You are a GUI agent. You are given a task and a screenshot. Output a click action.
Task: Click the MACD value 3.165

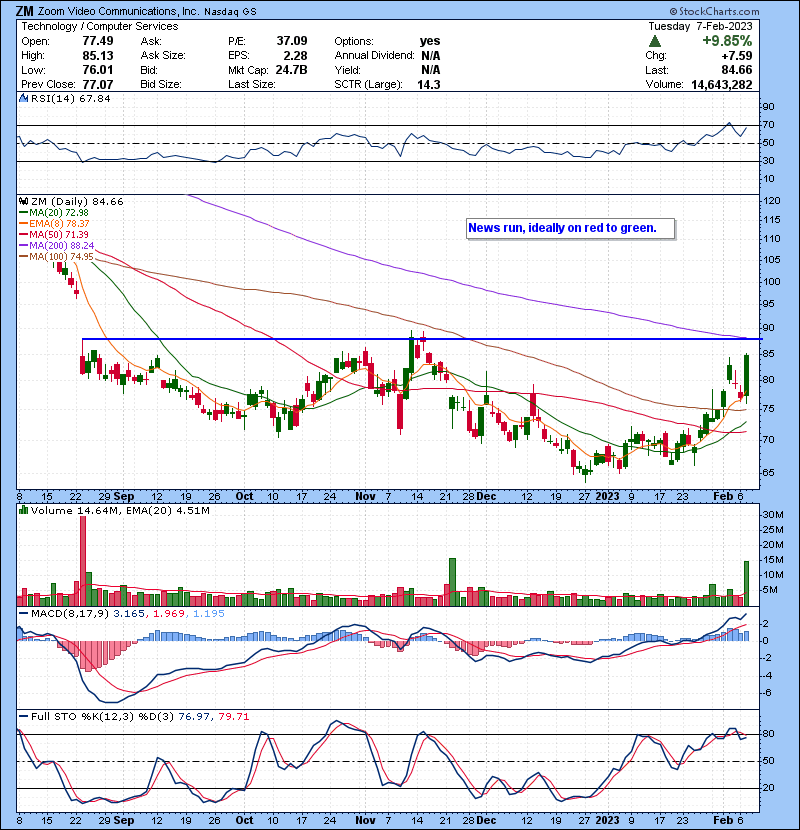(129, 614)
